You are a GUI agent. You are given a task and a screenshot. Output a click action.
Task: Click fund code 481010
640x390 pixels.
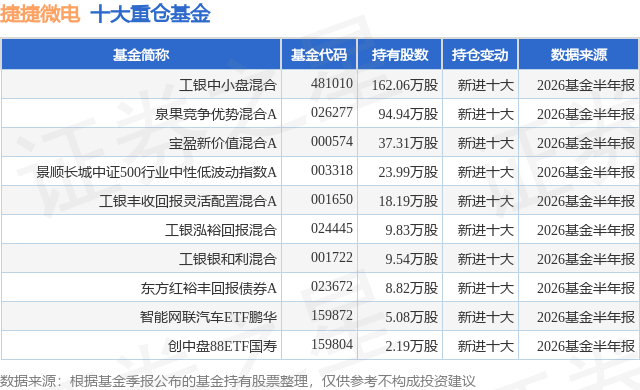(x=332, y=83)
